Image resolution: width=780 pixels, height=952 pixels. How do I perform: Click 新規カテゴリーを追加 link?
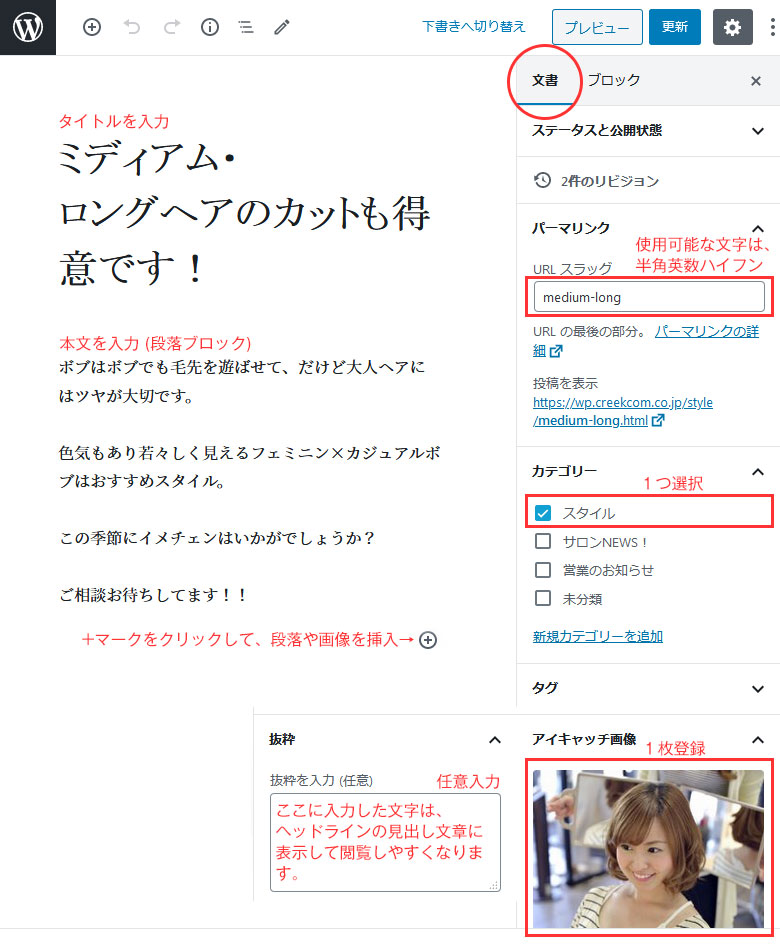(598, 636)
